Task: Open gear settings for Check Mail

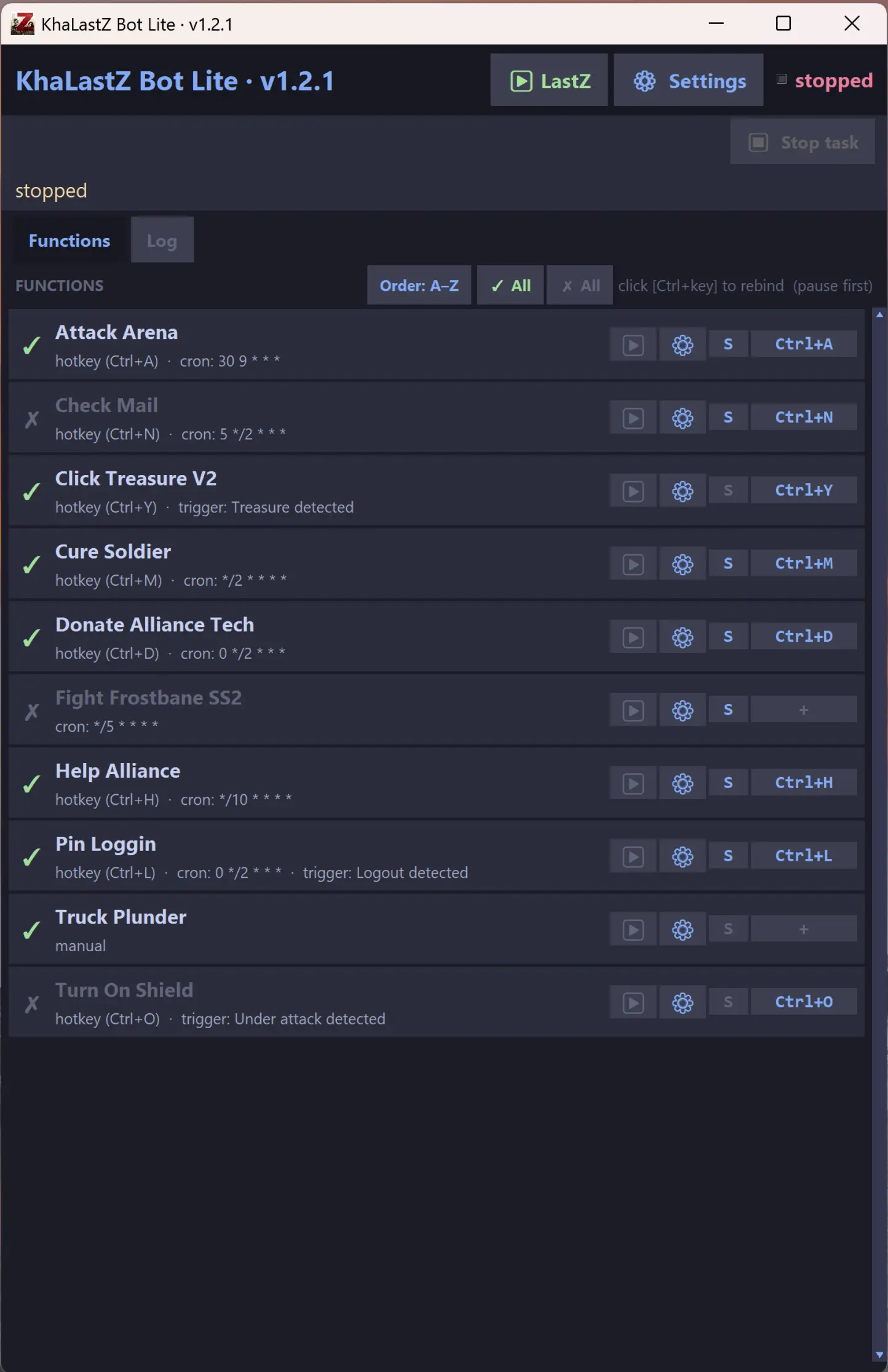Action: click(x=682, y=418)
